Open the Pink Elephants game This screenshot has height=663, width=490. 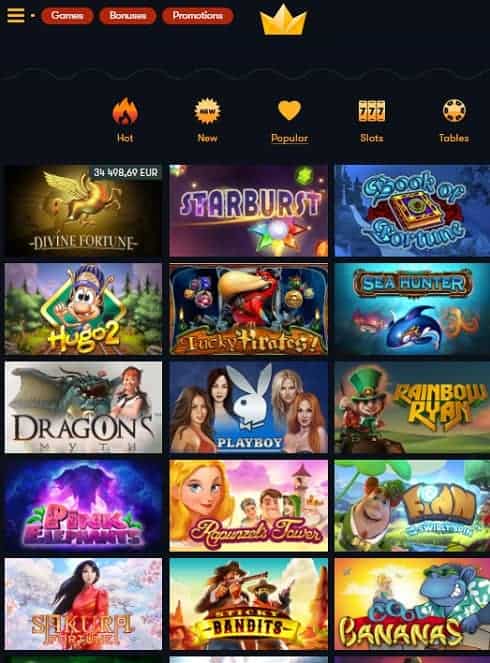click(x=83, y=506)
